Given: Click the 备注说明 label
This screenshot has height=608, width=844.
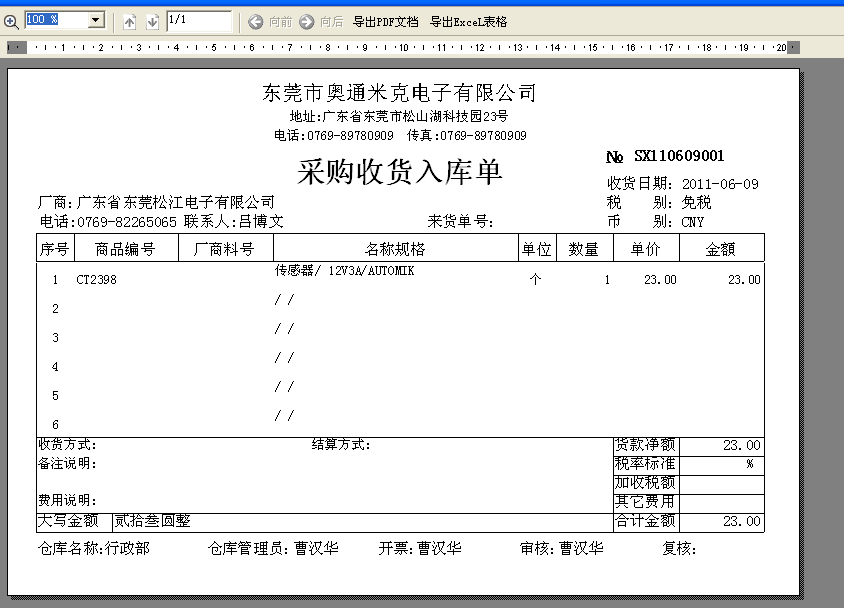Looking at the screenshot, I should tap(67, 463).
